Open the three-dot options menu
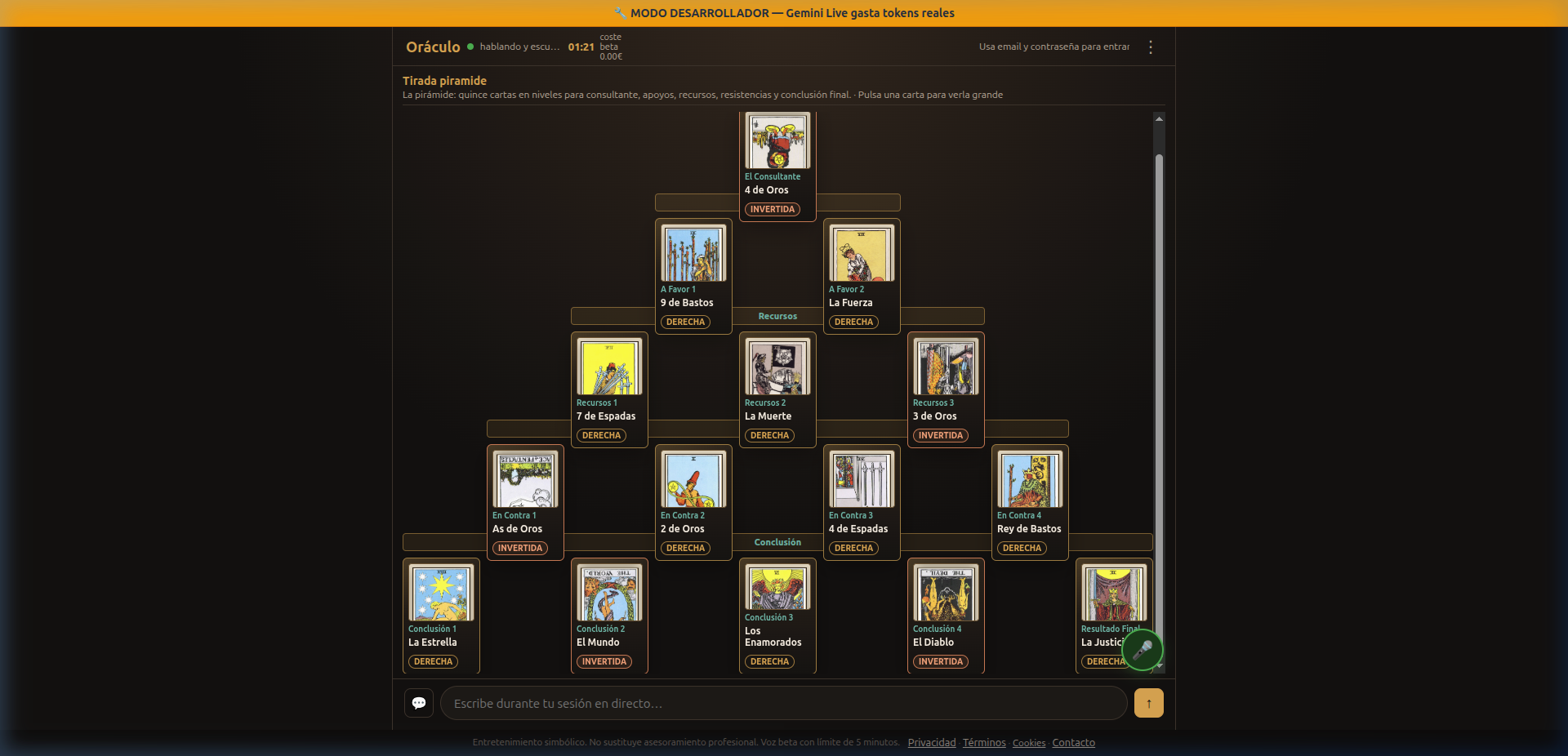 (x=1151, y=47)
